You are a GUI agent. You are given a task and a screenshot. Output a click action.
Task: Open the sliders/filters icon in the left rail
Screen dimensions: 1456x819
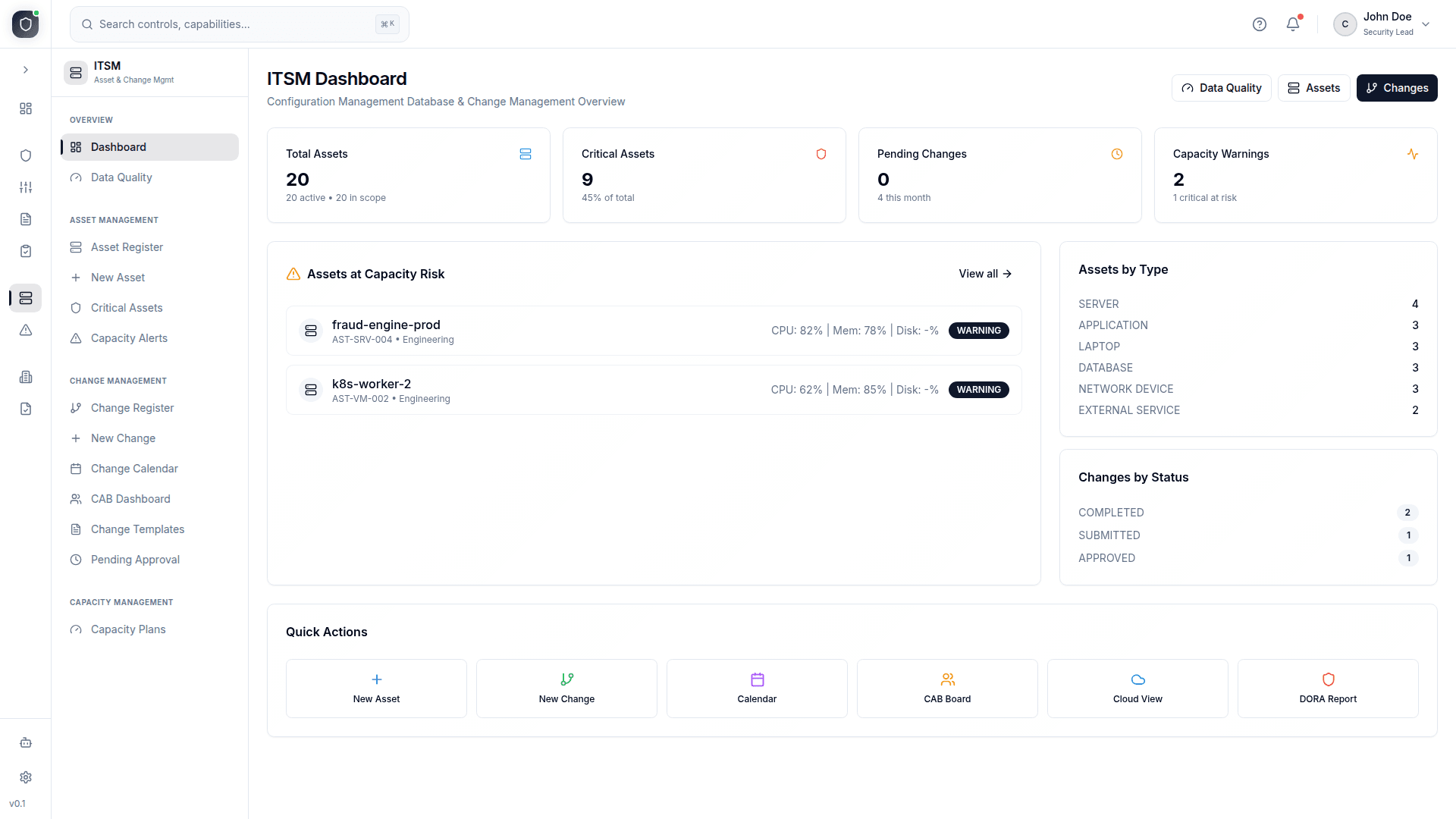click(x=25, y=187)
